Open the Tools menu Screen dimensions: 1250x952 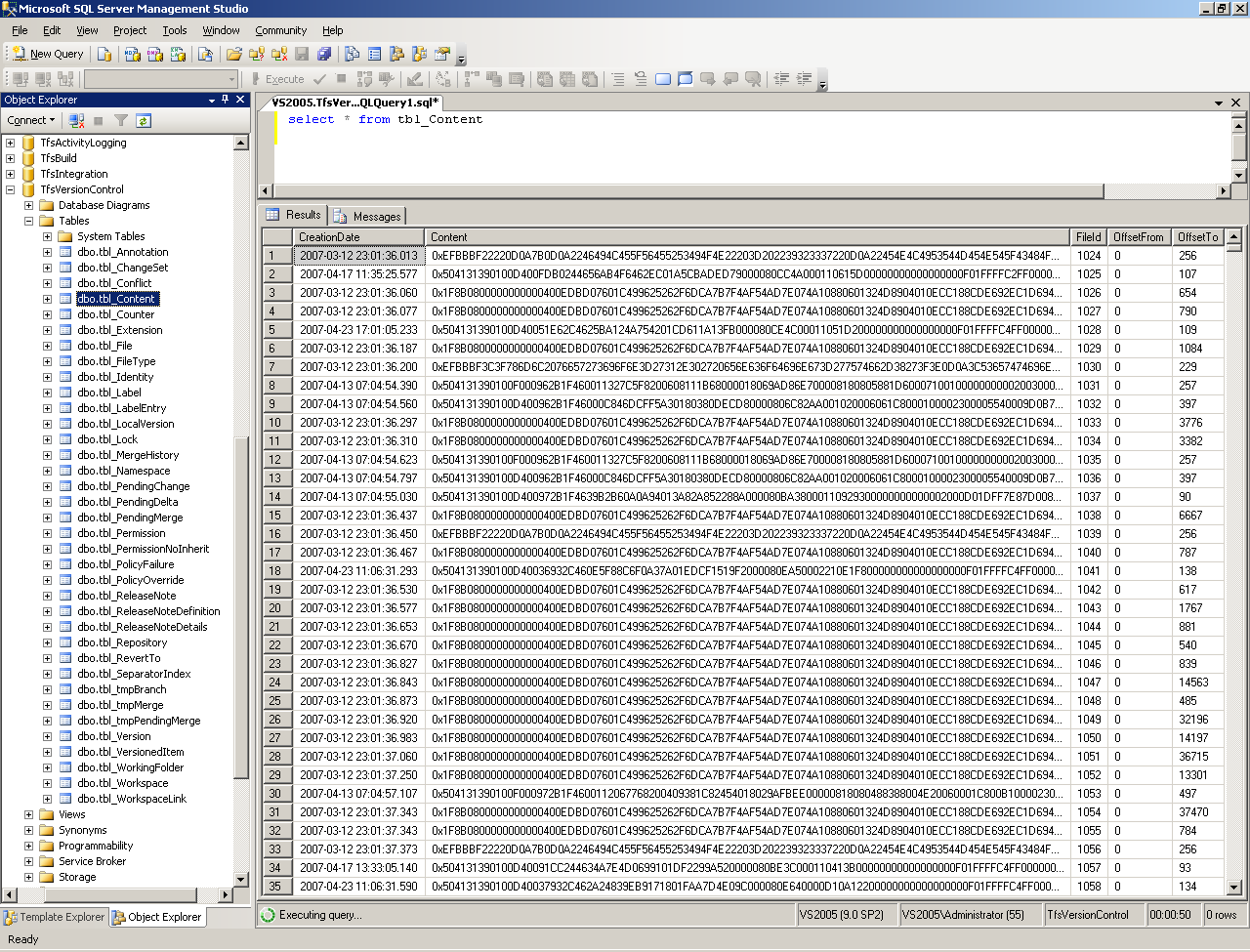coord(175,30)
